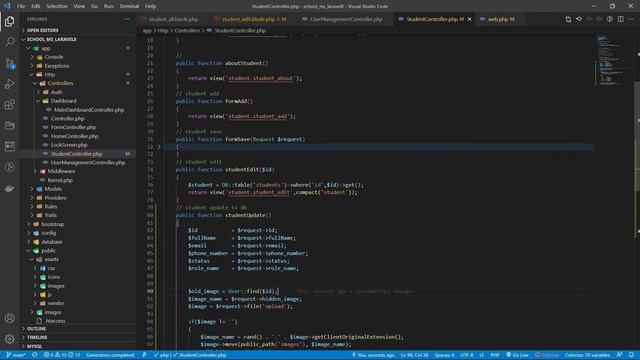
Task: Open the .htaccess file in the explorer
Action: [55, 321]
